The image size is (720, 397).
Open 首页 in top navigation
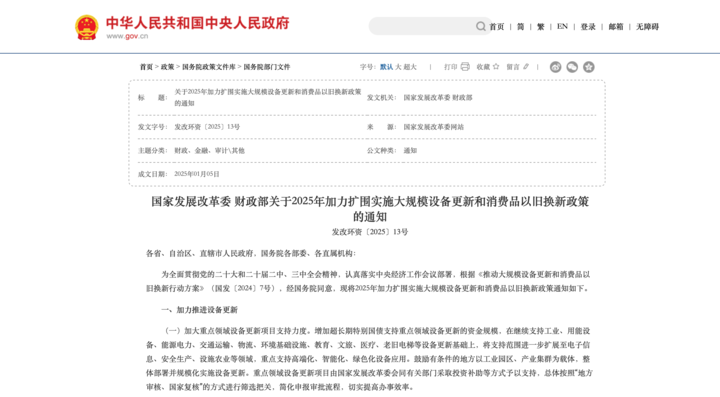click(x=496, y=27)
